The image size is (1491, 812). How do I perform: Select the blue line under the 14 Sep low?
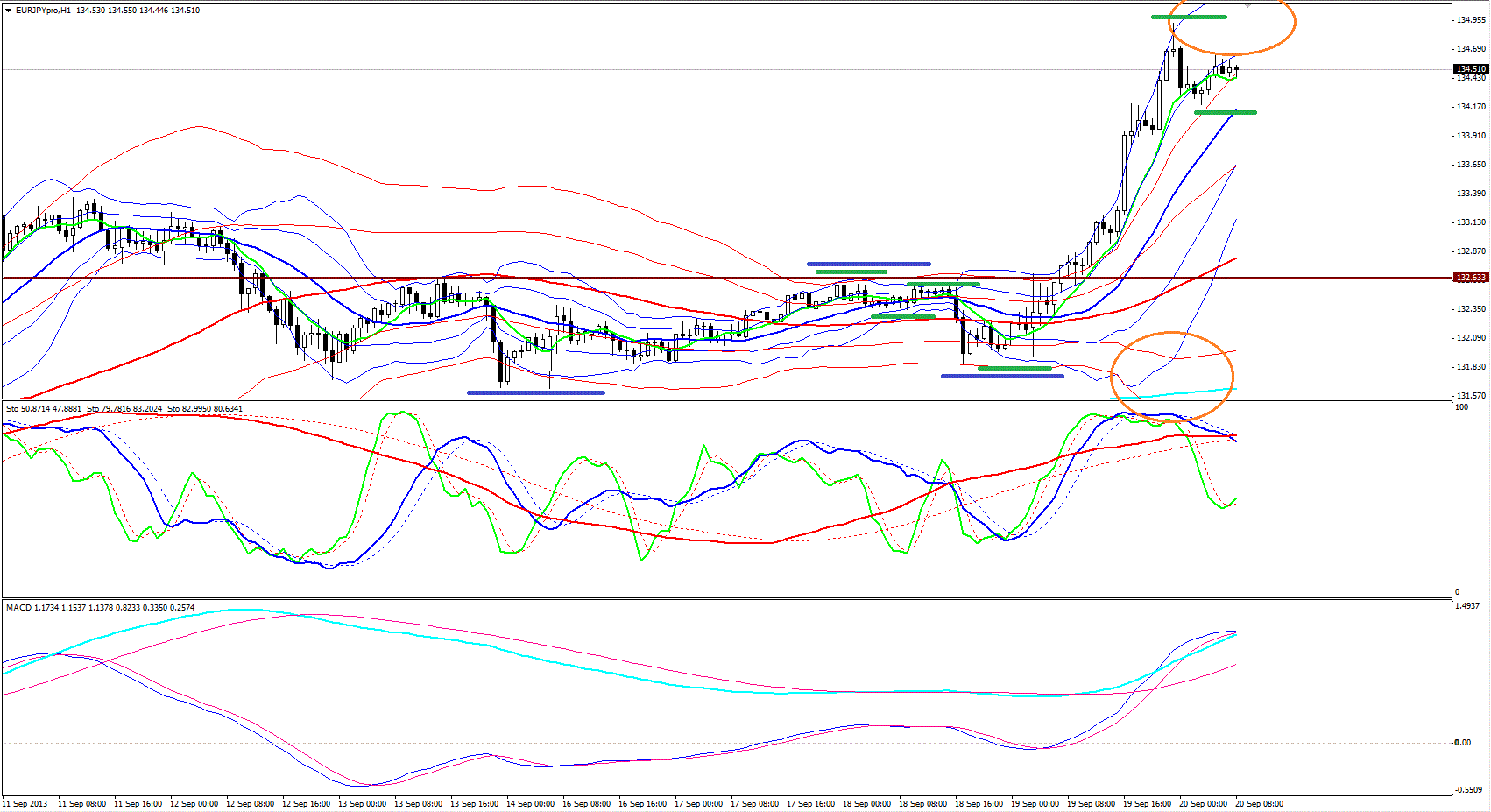click(535, 392)
